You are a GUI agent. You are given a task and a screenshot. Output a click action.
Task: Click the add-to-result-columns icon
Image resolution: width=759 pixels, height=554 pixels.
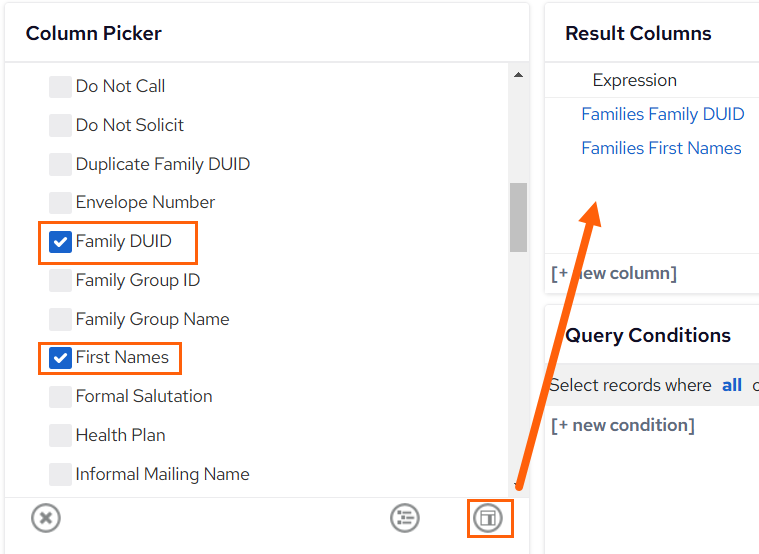pyautogui.click(x=488, y=518)
